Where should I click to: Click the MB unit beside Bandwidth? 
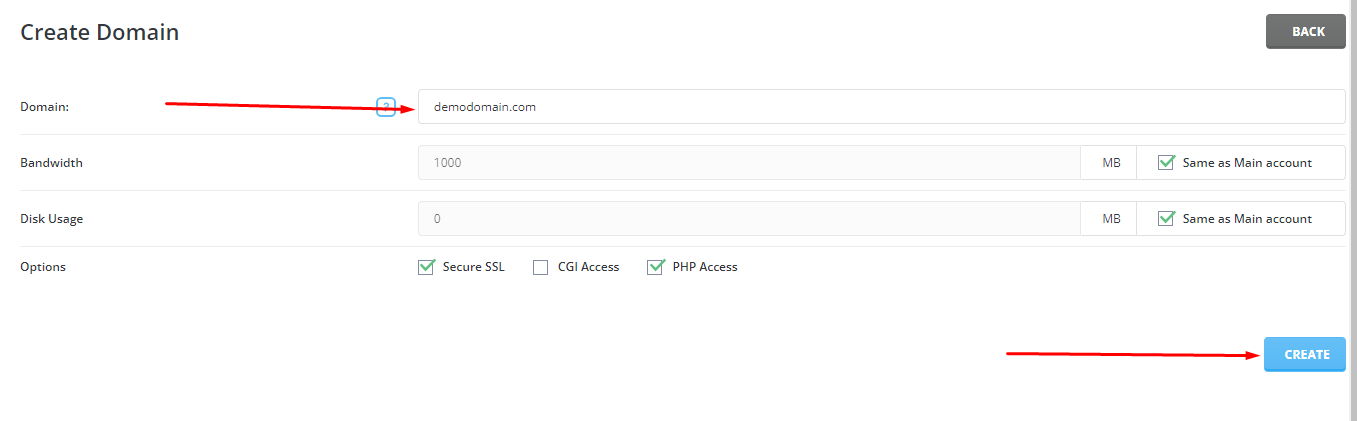click(x=1111, y=162)
